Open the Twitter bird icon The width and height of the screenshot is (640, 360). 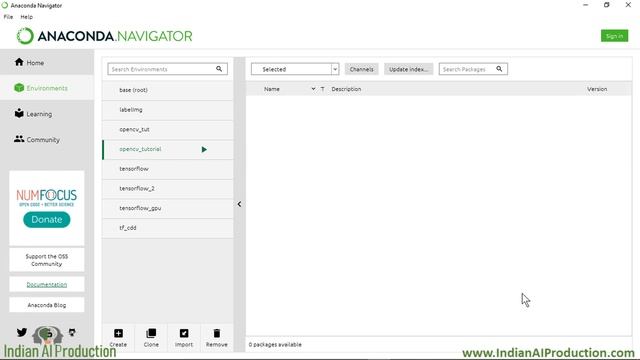(22, 332)
